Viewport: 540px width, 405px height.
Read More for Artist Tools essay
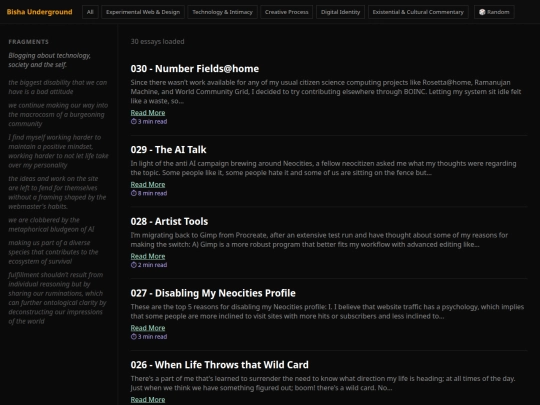(148, 256)
